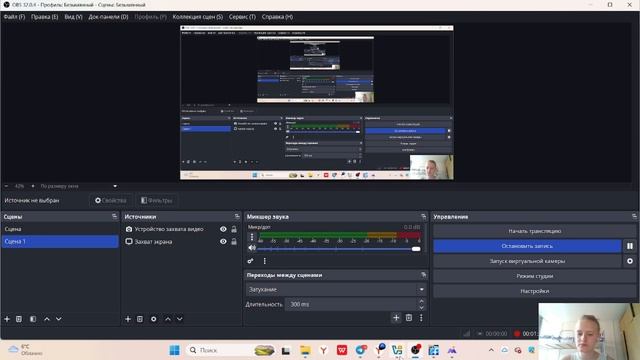Click the Длительность 300 ms field
Screen dimensions: 640x360
(351, 304)
